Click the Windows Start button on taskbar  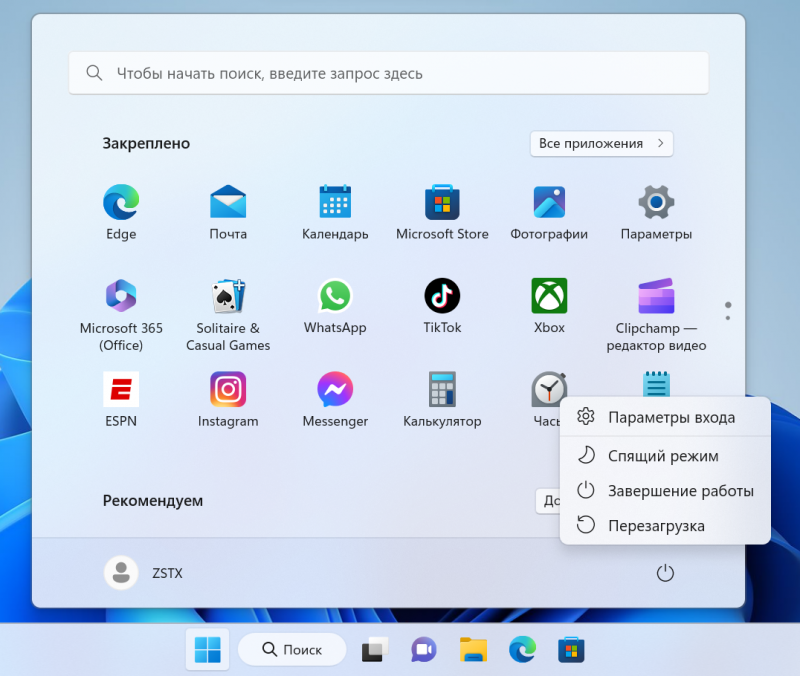(208, 649)
